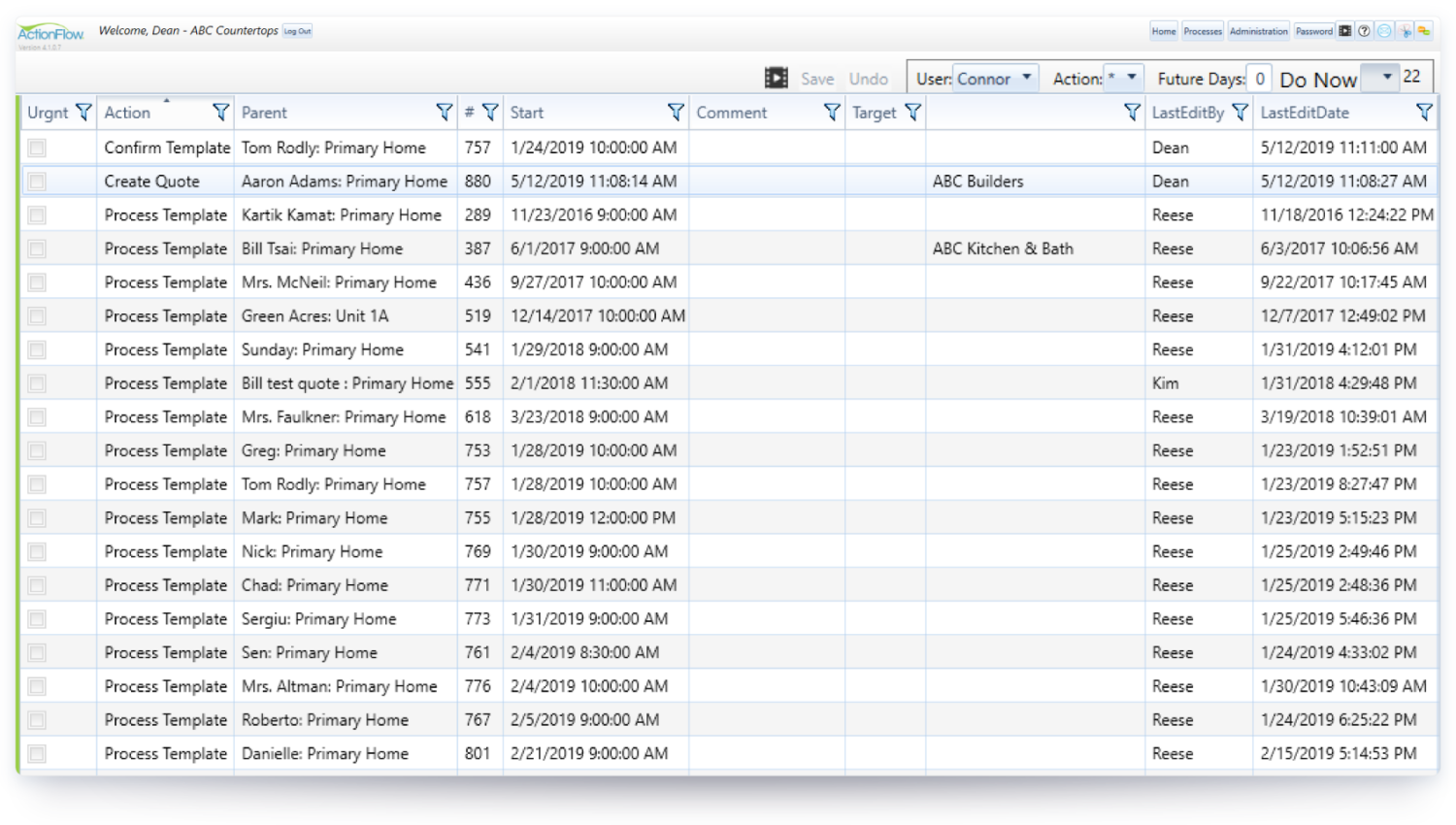Screen dimensions: 1456x825
Task: Click the Log Out button
Action: pyautogui.click(x=297, y=31)
